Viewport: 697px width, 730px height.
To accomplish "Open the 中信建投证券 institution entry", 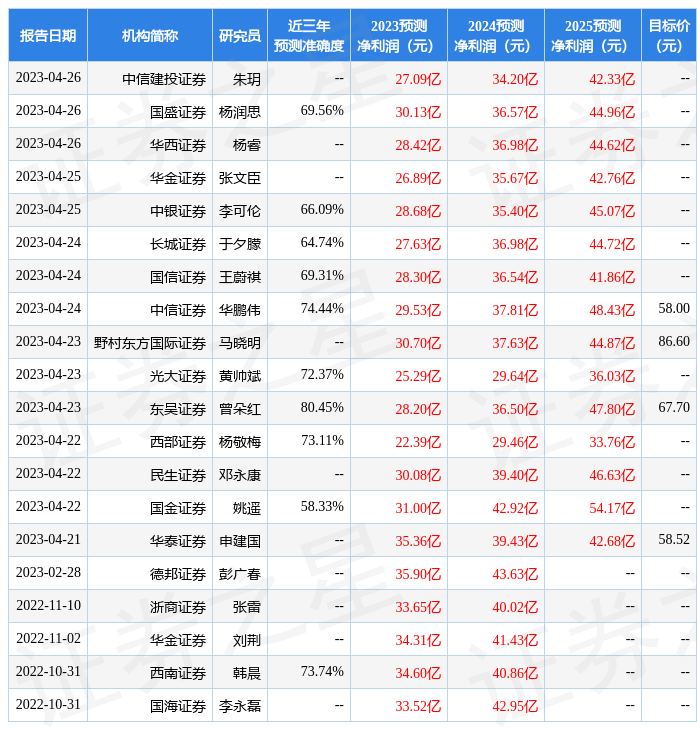I will pyautogui.click(x=164, y=79).
